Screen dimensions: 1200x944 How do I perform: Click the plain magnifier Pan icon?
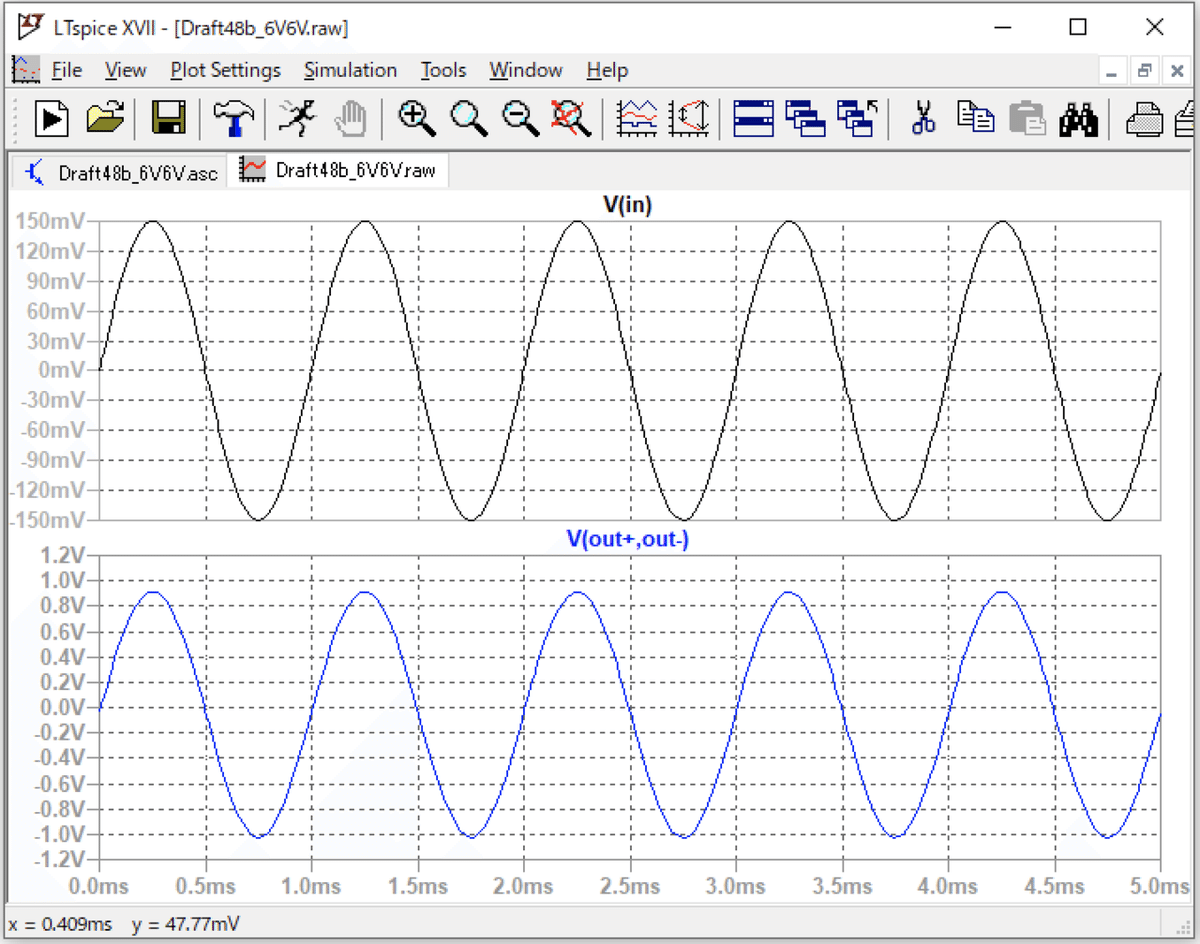pos(468,119)
